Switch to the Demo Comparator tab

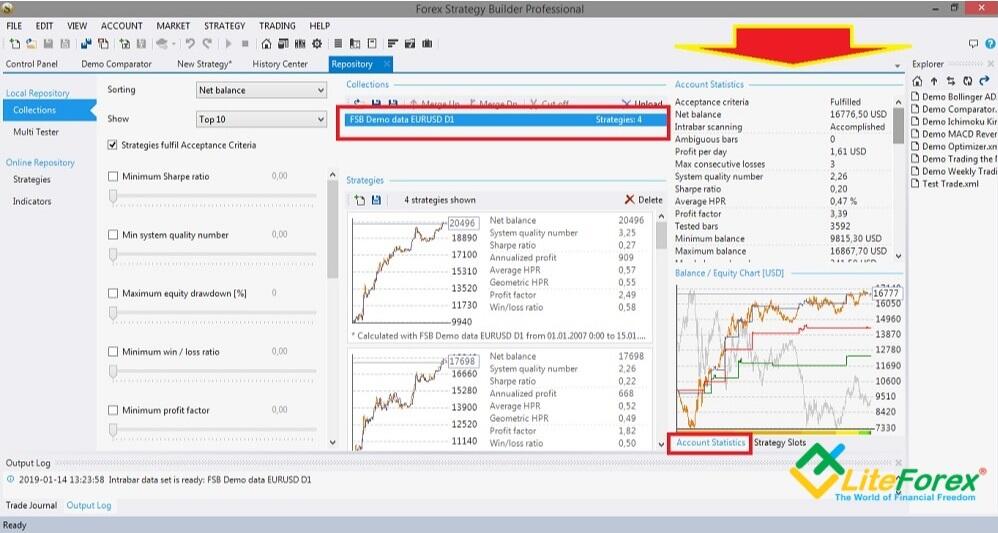coord(116,64)
